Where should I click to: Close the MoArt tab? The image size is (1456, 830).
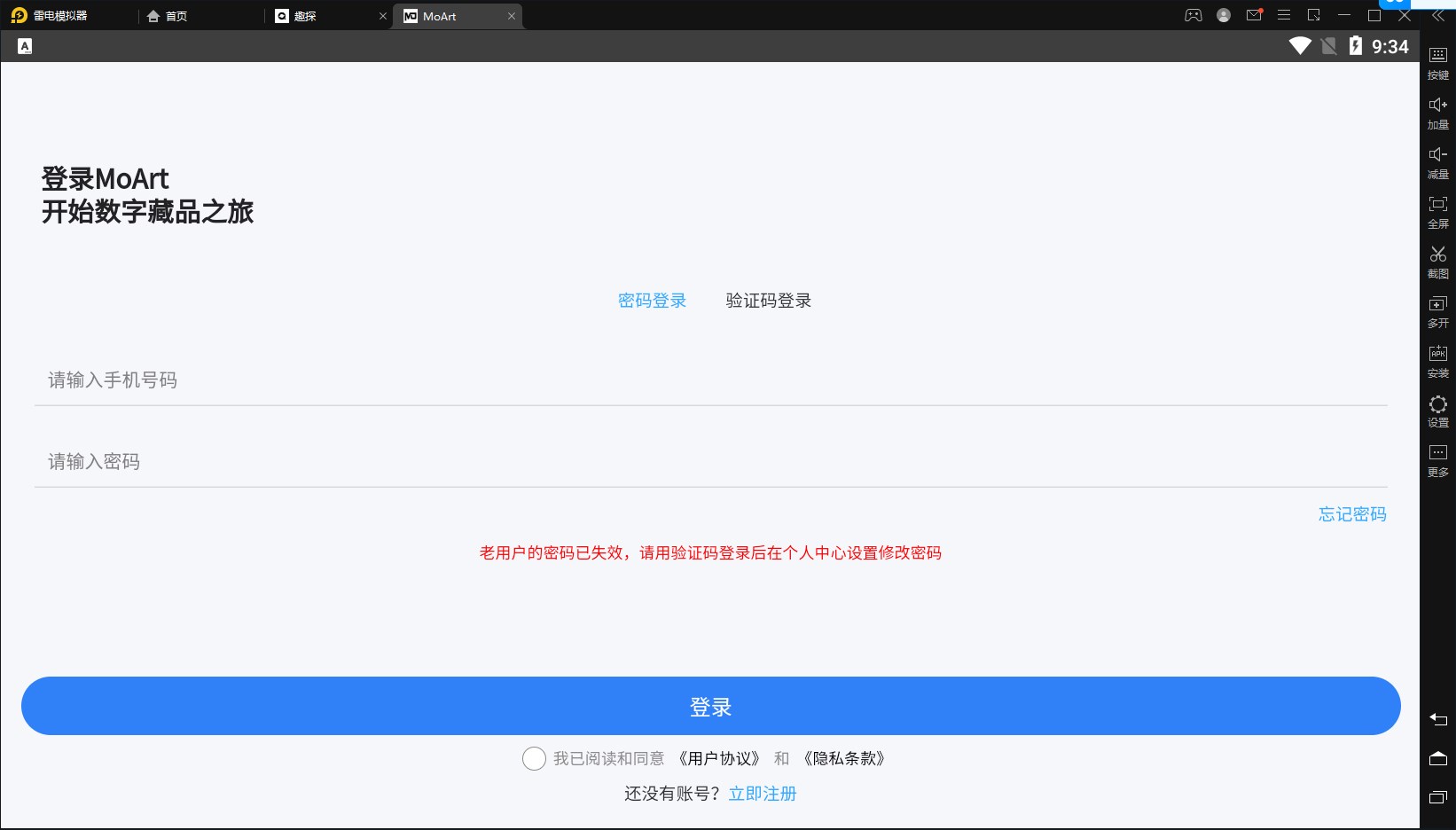click(512, 16)
